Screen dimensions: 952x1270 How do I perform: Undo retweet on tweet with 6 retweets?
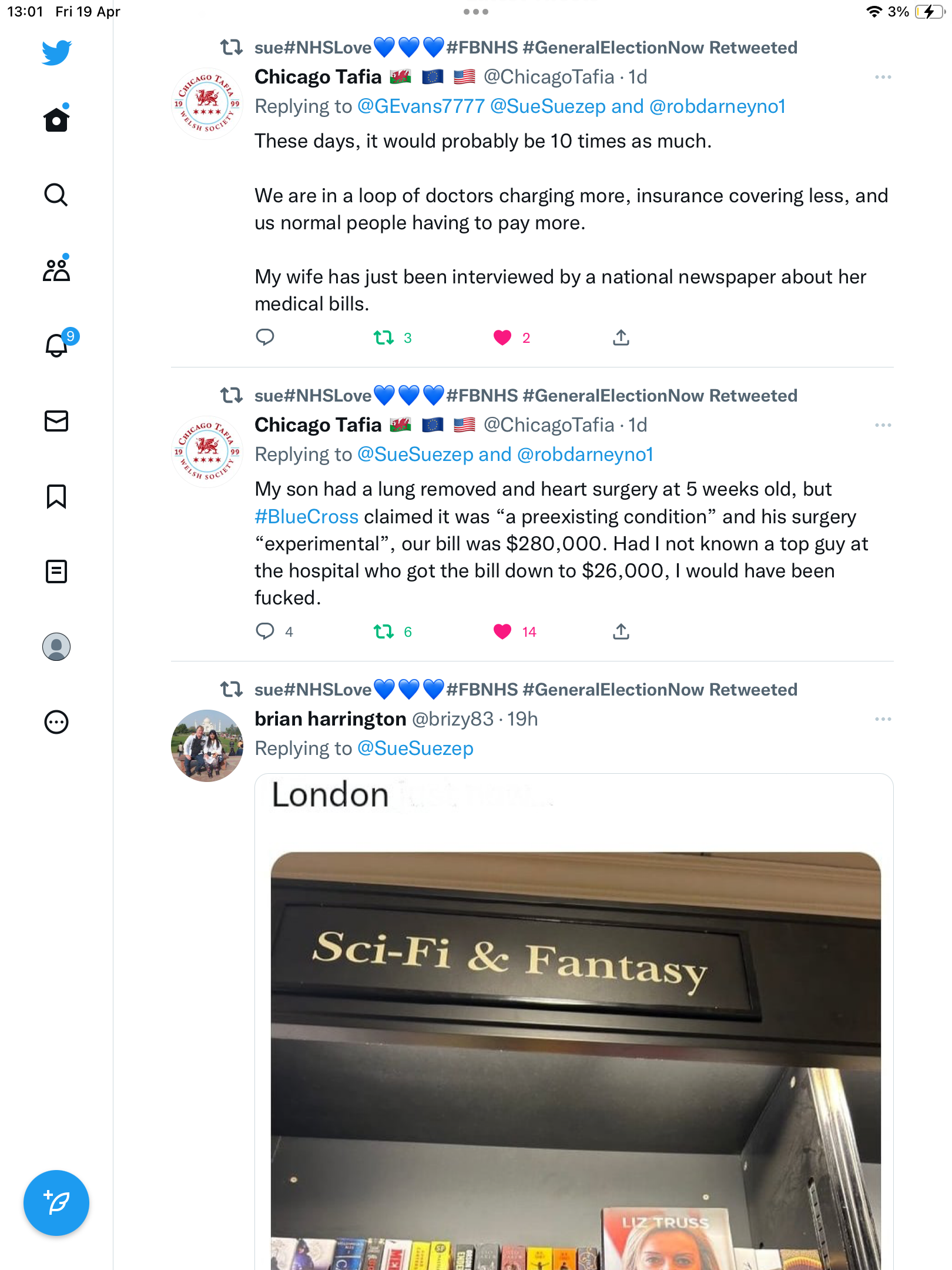coord(384,631)
